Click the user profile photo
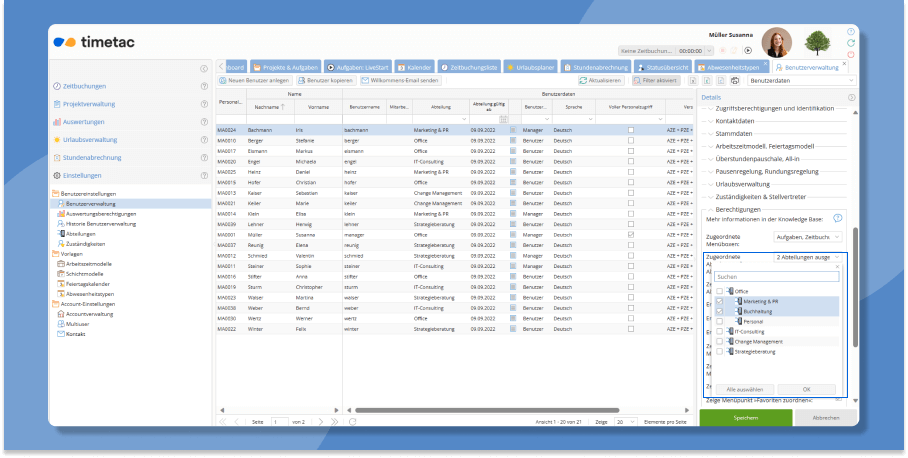This screenshot has height=458, width=908. (x=777, y=42)
